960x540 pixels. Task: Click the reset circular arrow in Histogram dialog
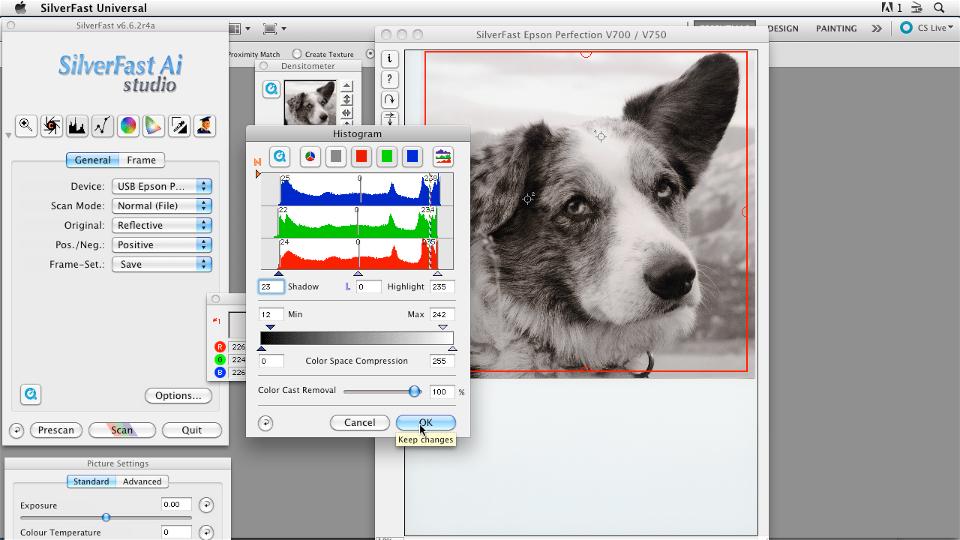coord(265,422)
